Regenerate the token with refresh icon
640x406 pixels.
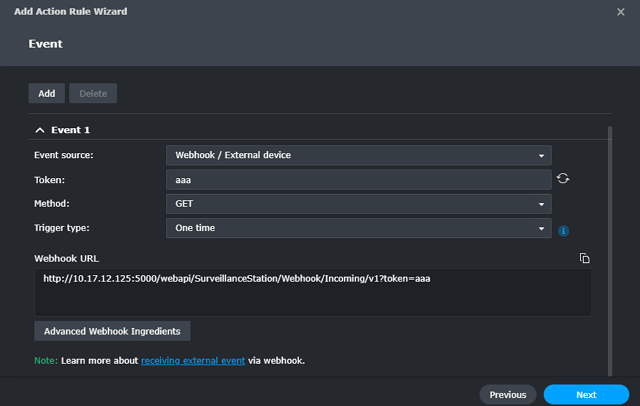click(x=563, y=178)
